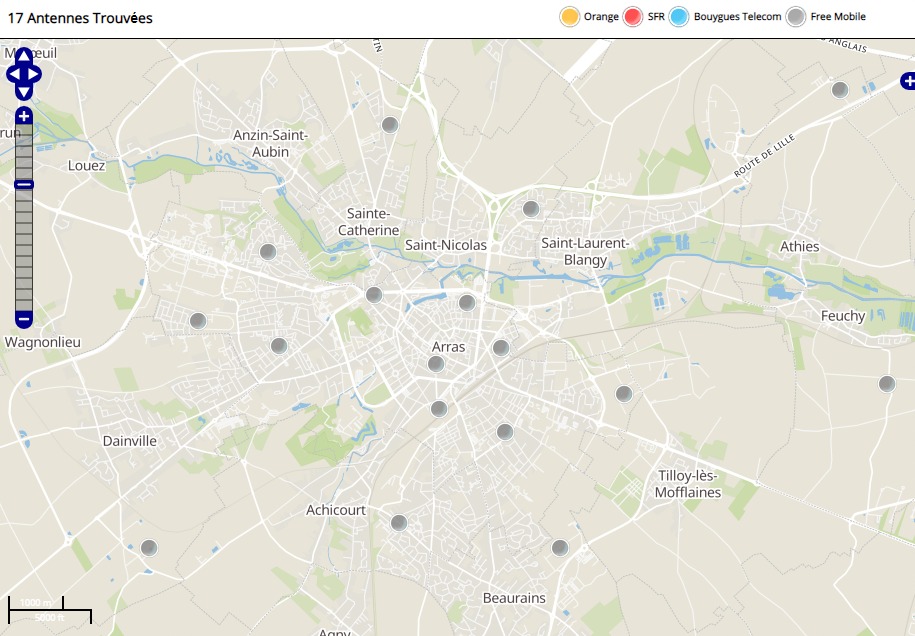The height and width of the screenshot is (636, 915).
Task: Select the antenna marker south of Dainville
Action: (x=149, y=548)
